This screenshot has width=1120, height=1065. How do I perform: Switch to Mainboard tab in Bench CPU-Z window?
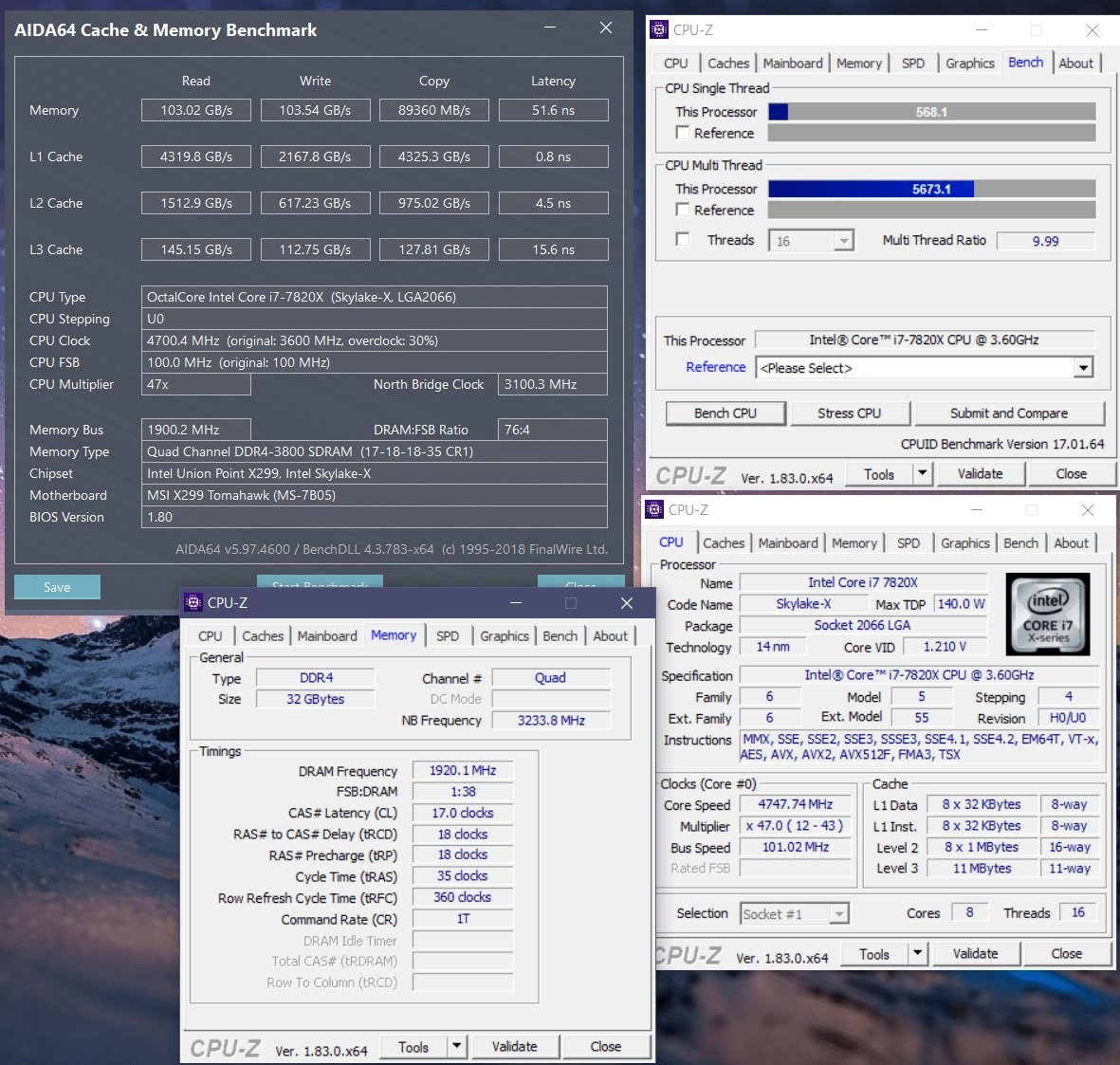point(792,63)
